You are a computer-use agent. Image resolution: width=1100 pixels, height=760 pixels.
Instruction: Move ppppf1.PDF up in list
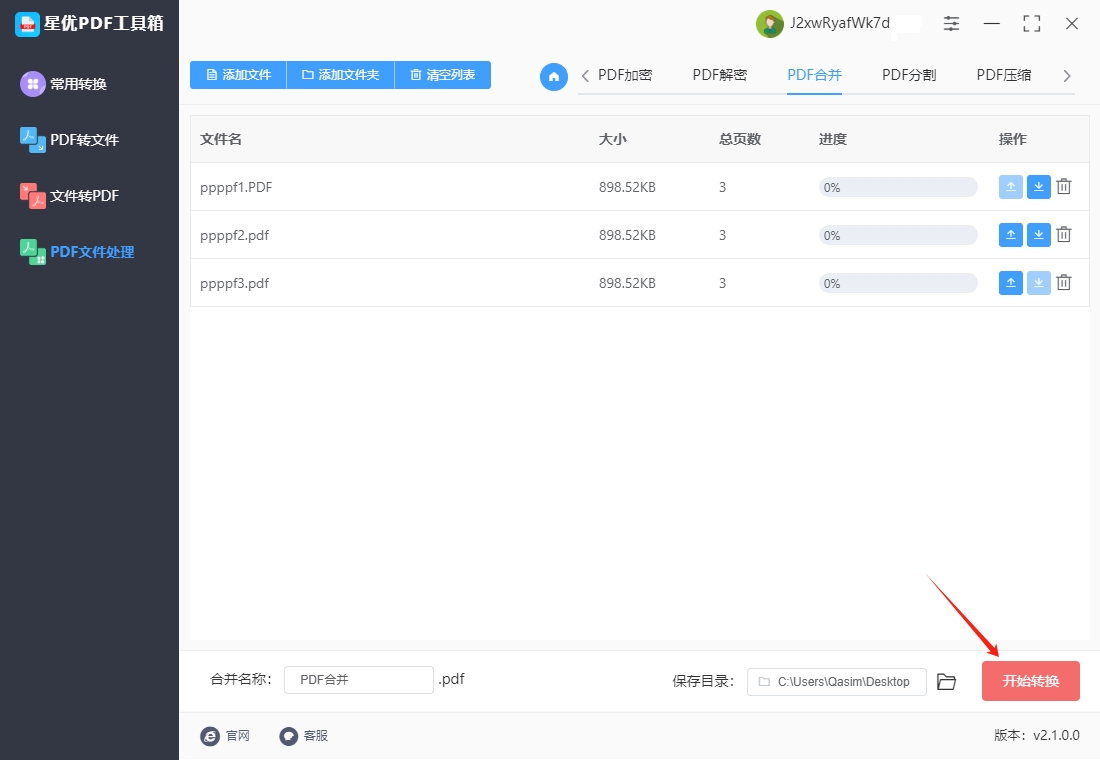tap(1010, 187)
